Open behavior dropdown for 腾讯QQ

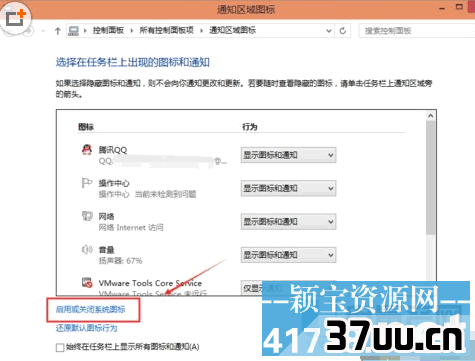tap(288, 155)
